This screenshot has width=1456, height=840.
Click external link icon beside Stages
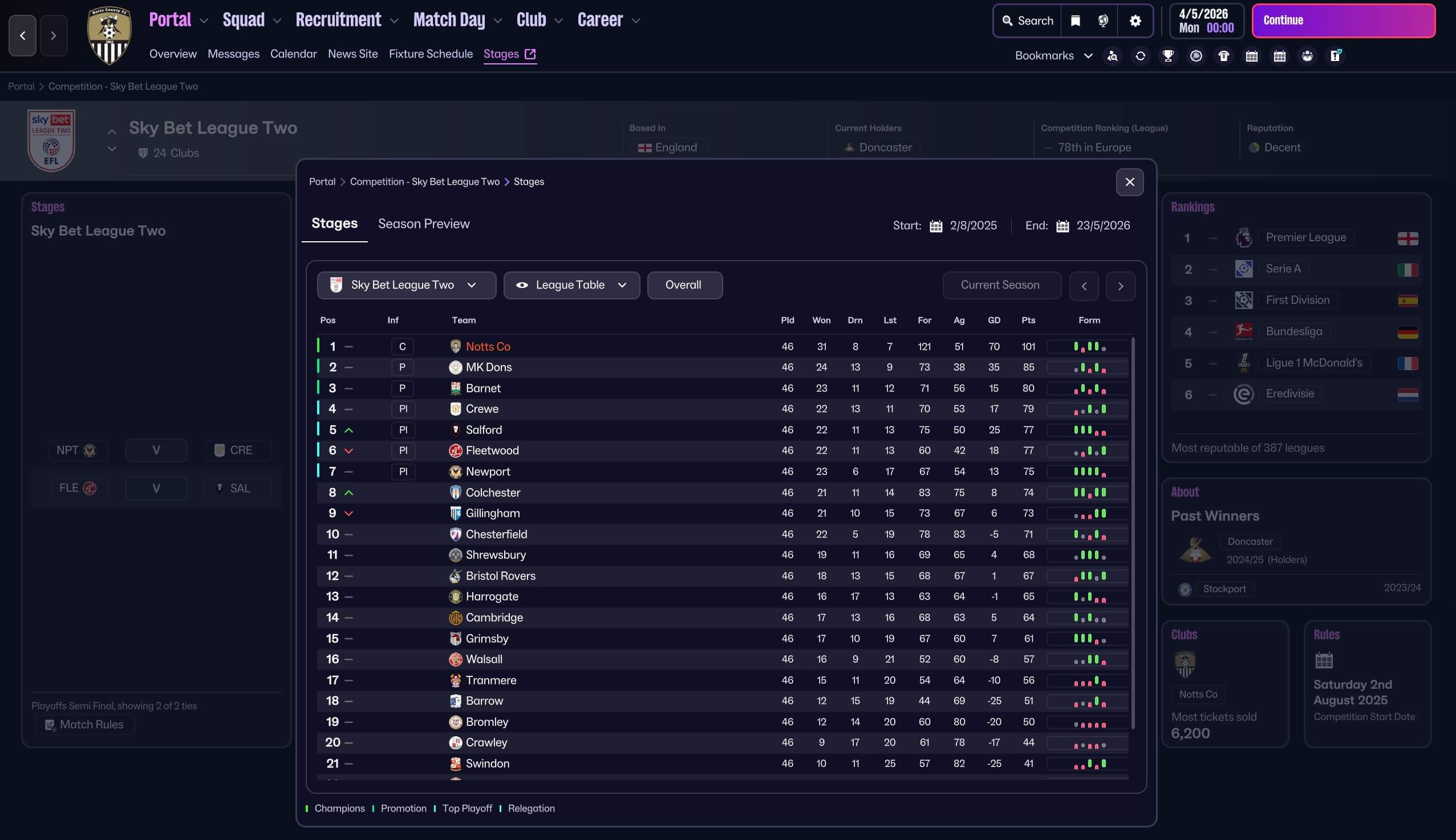coord(530,54)
